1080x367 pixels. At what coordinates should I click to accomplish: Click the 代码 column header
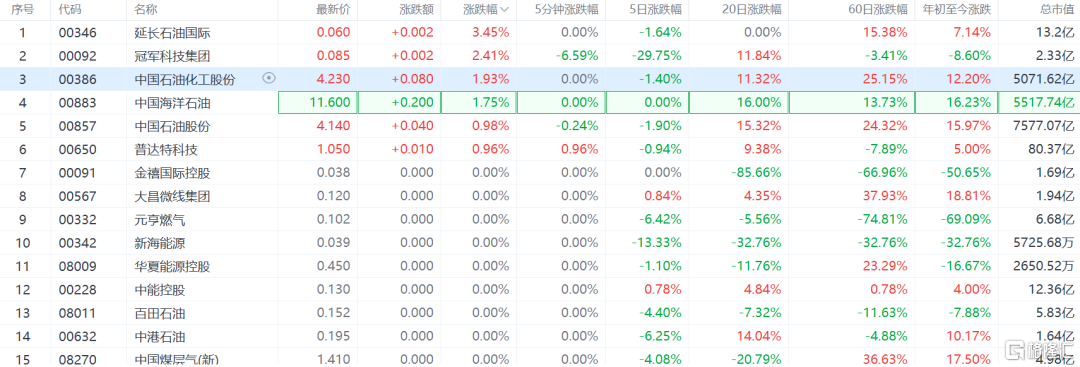pyautogui.click(x=69, y=10)
